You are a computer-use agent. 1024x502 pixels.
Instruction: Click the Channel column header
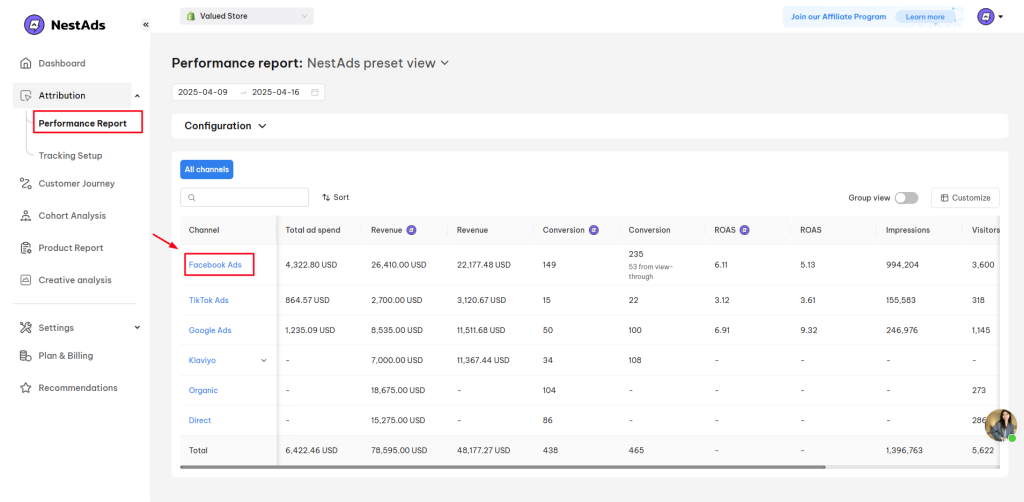click(204, 230)
